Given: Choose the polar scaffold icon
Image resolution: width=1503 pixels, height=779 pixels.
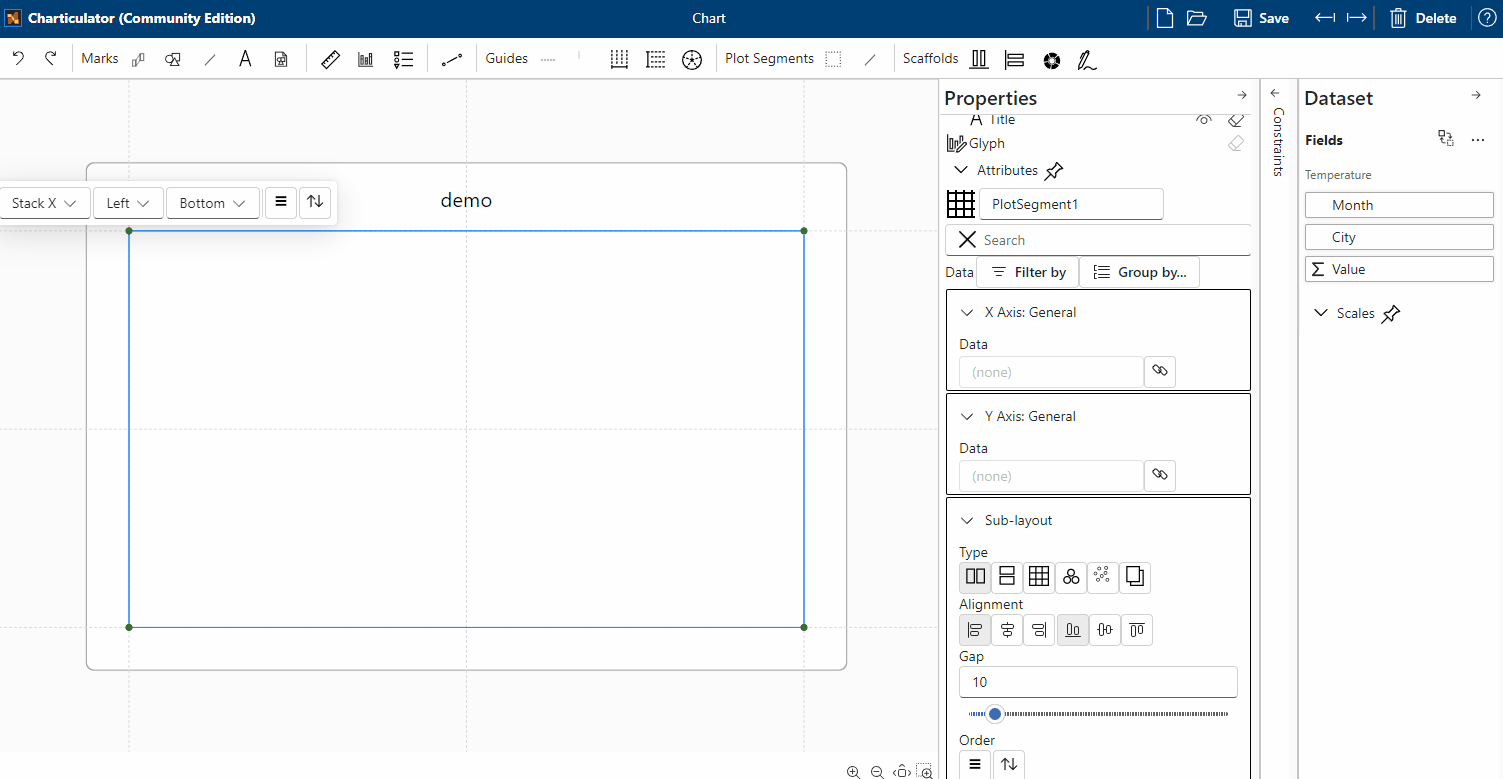Looking at the screenshot, I should coord(1051,60).
